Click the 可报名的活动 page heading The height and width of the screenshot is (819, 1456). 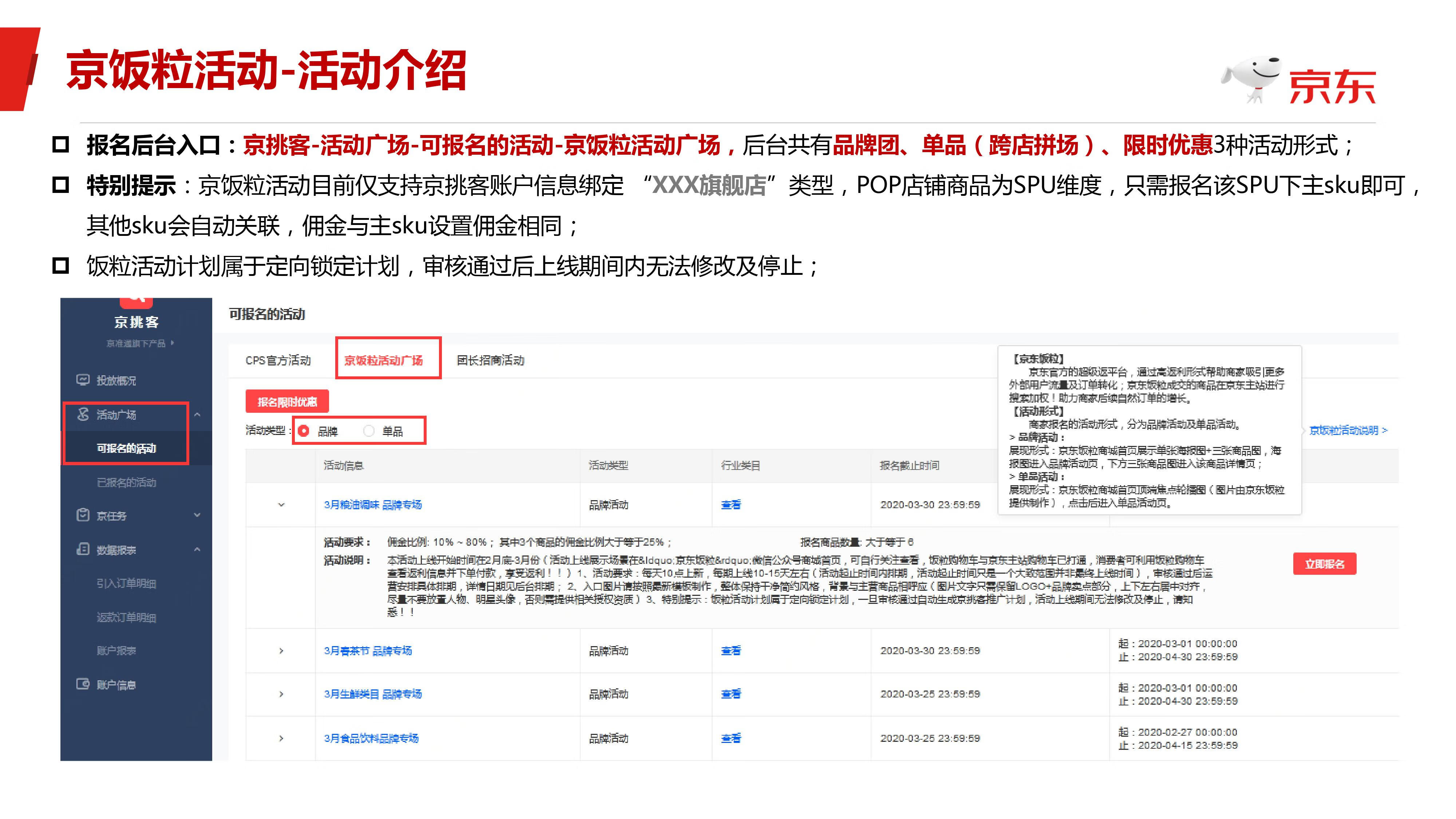click(267, 314)
